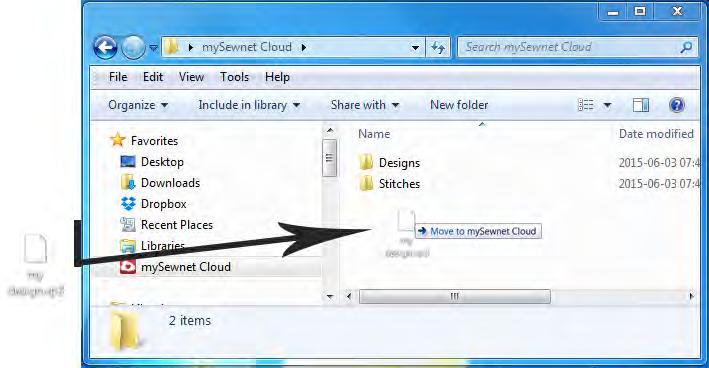Click the New folder button
This screenshot has width=709, height=368.
pos(459,105)
